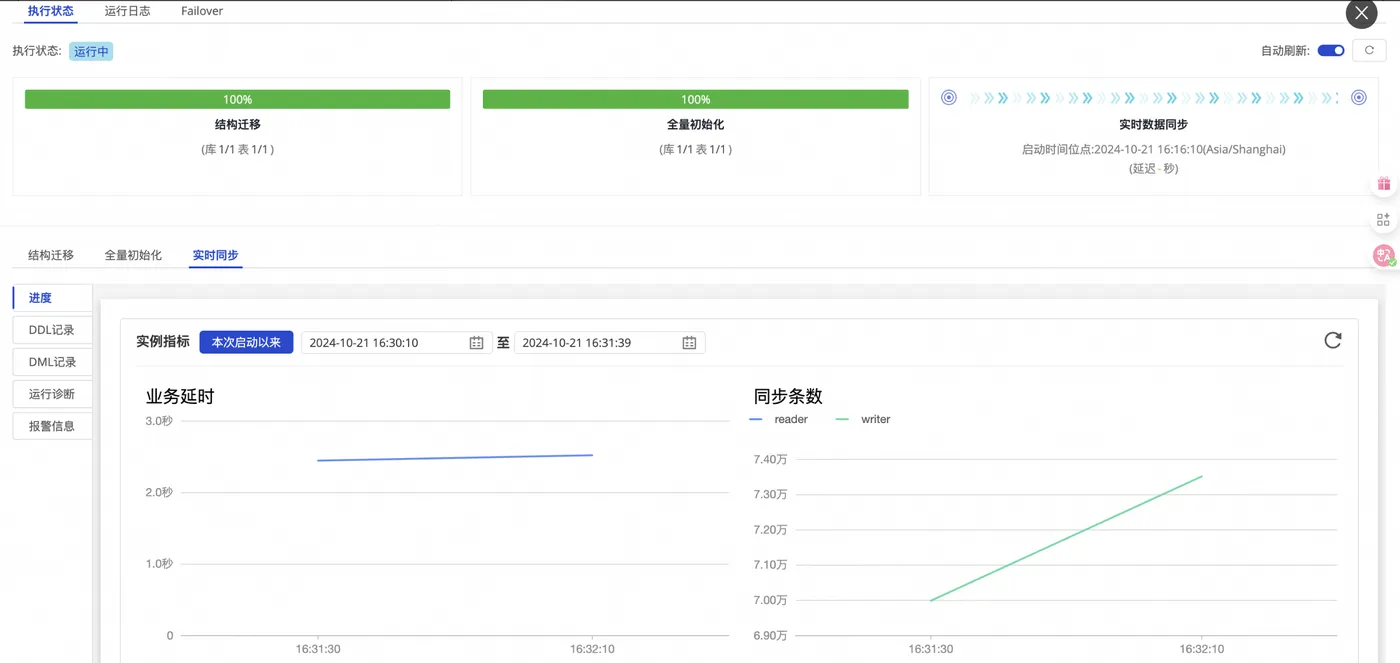1400x663 pixels.
Task: Click the 启动时间位点 timestamp text
Action: tap(1153, 149)
